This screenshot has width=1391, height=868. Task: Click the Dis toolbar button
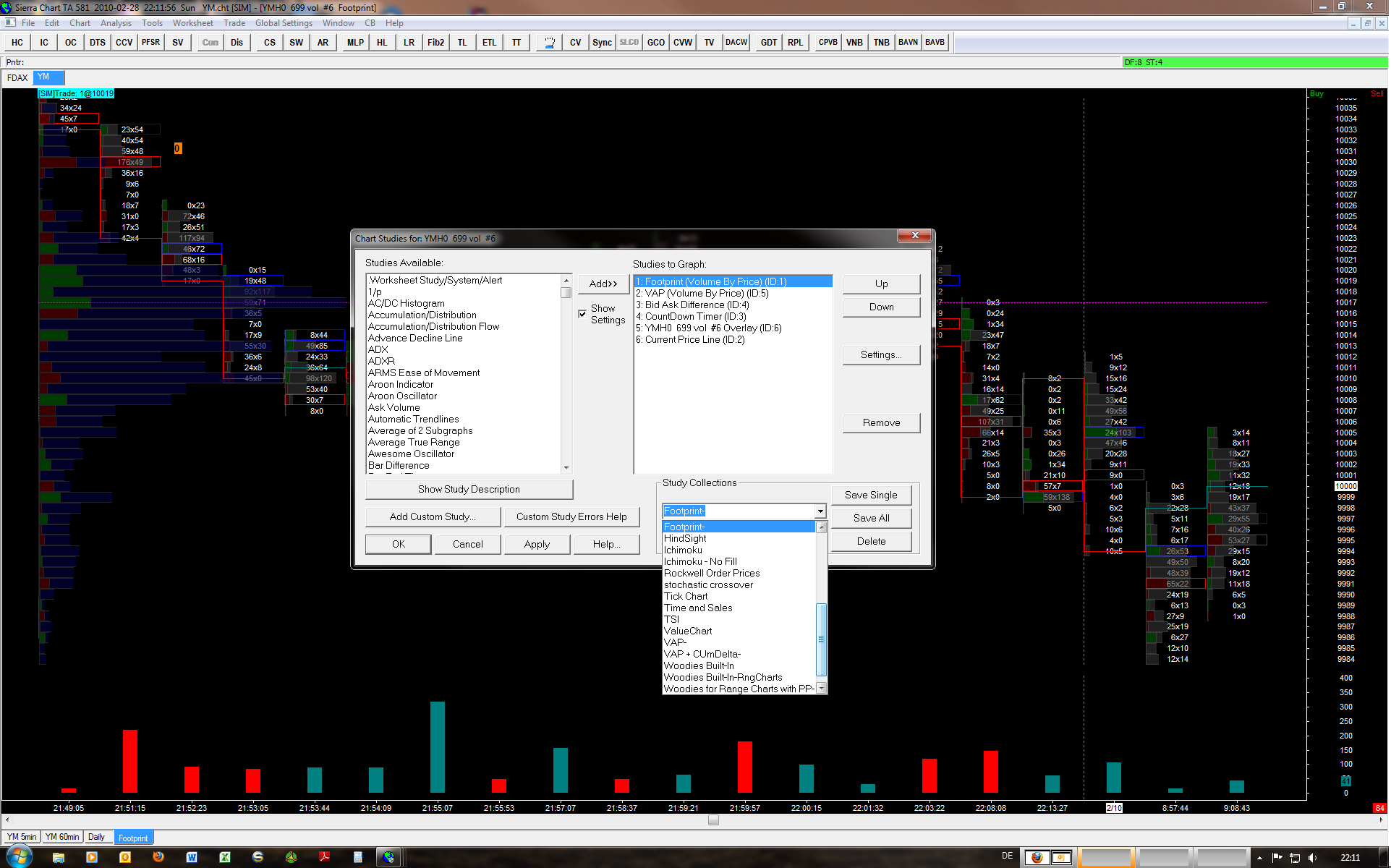click(x=237, y=43)
